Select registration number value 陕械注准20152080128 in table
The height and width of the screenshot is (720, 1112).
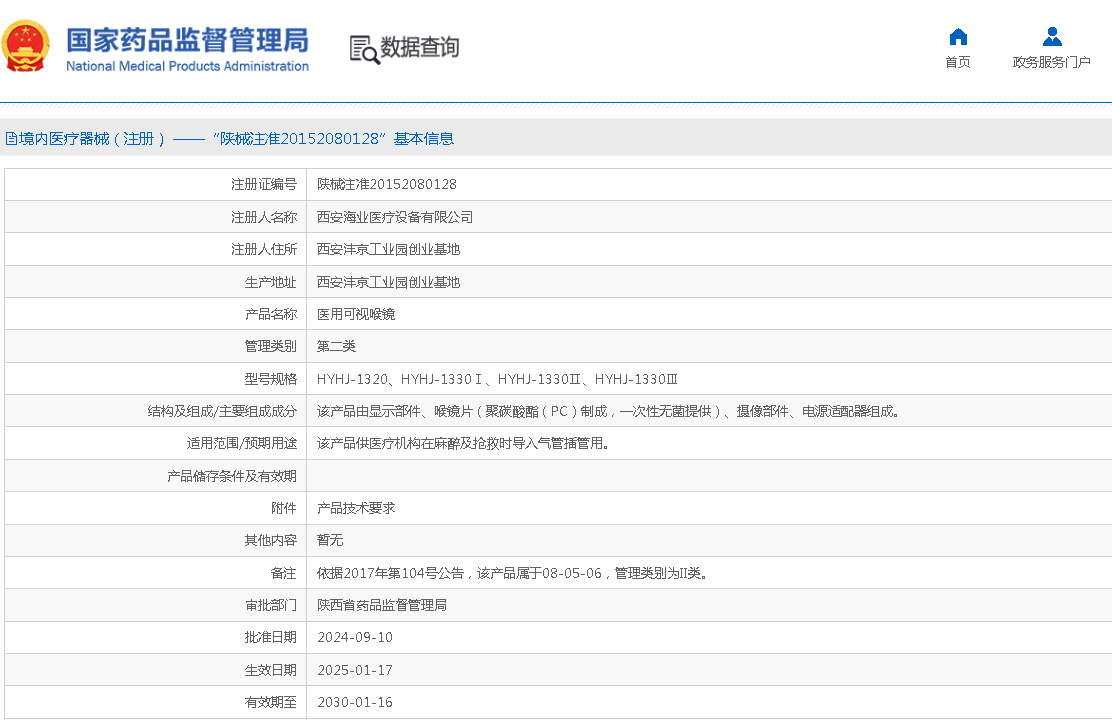(387, 185)
